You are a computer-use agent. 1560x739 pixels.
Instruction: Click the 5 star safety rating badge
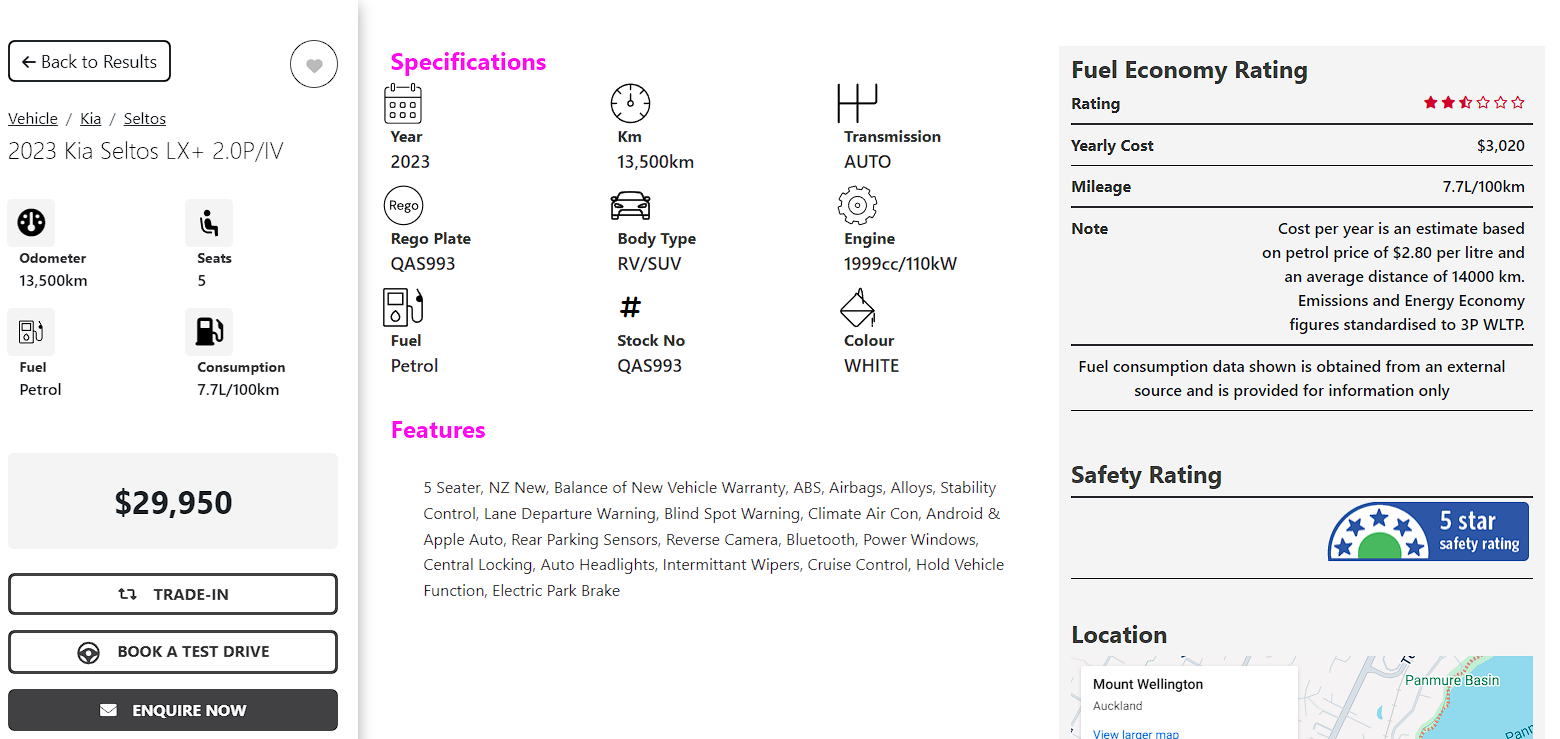(x=1428, y=531)
